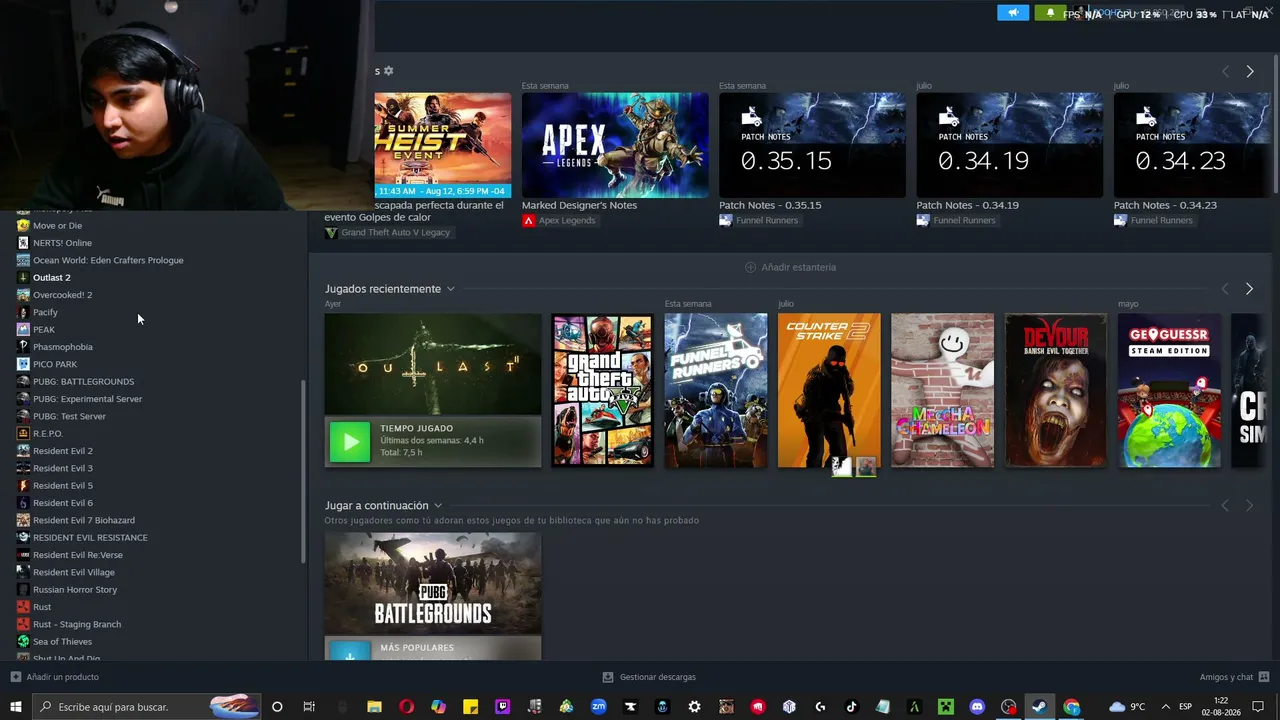The width and height of the screenshot is (1280, 720).
Task: Open File Explorer from the taskbar
Action: coord(374,707)
